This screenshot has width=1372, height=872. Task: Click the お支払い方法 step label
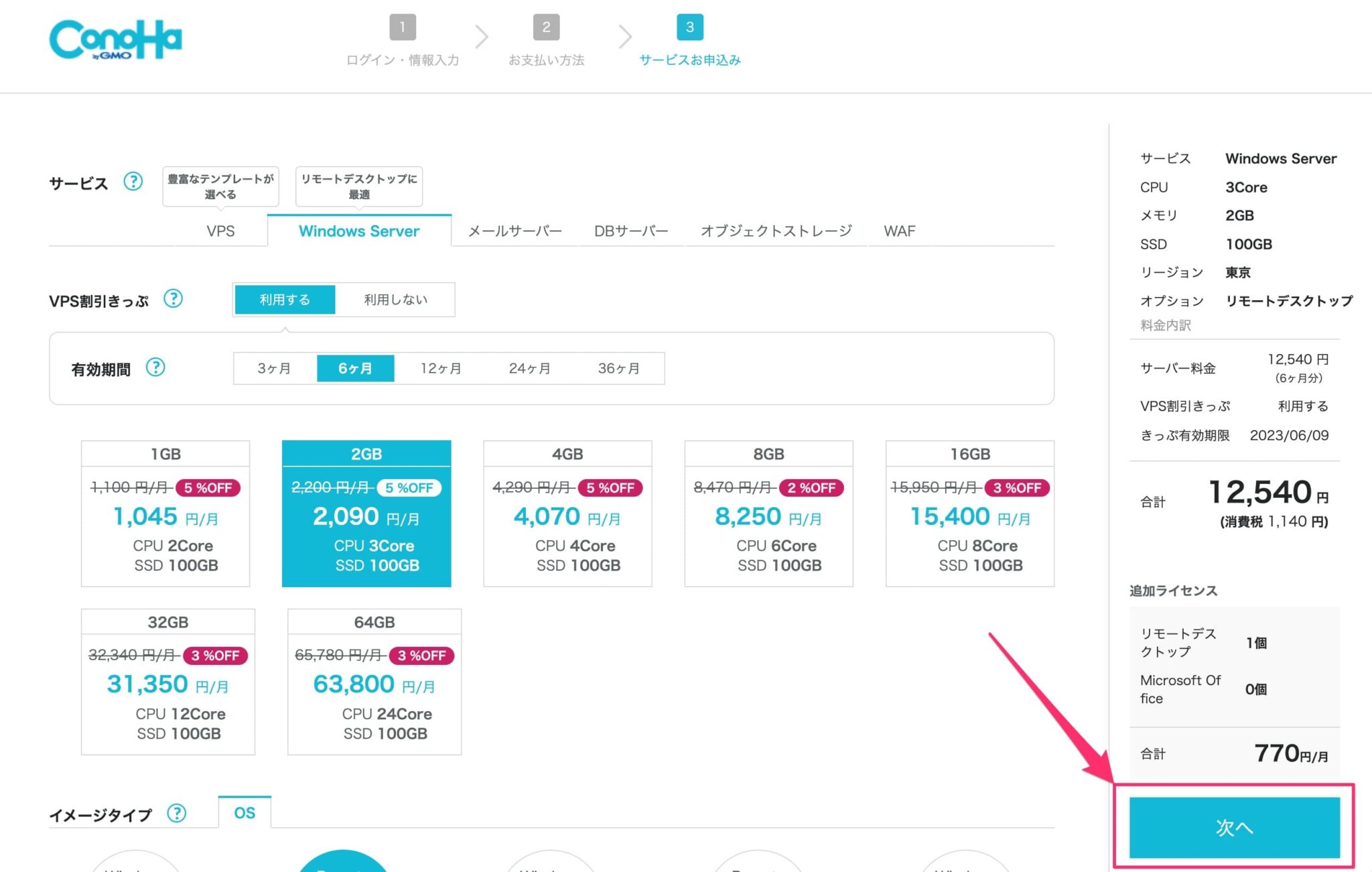[x=546, y=60]
